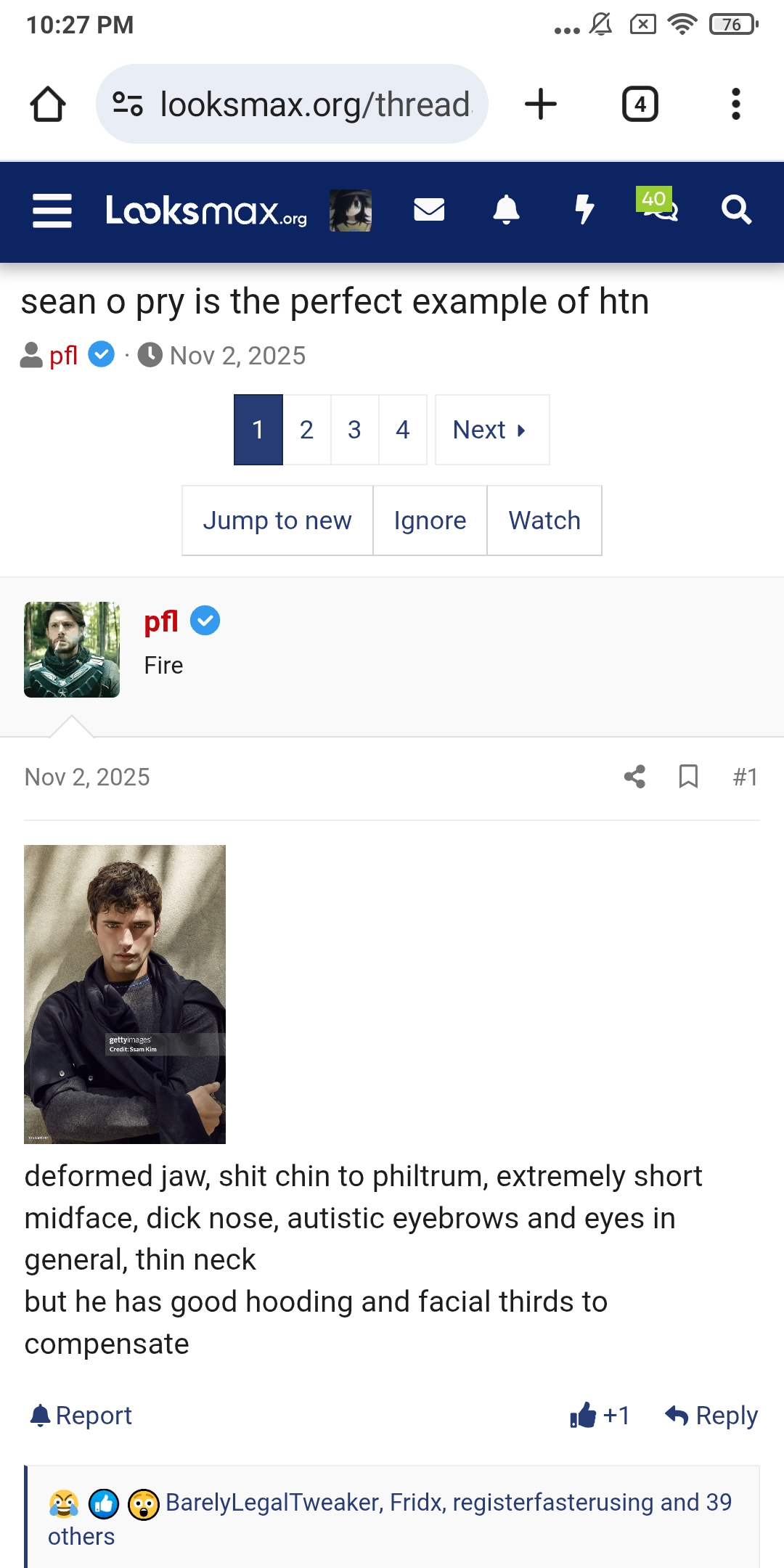
Task: Open the site search magnifier icon
Action: 736,210
